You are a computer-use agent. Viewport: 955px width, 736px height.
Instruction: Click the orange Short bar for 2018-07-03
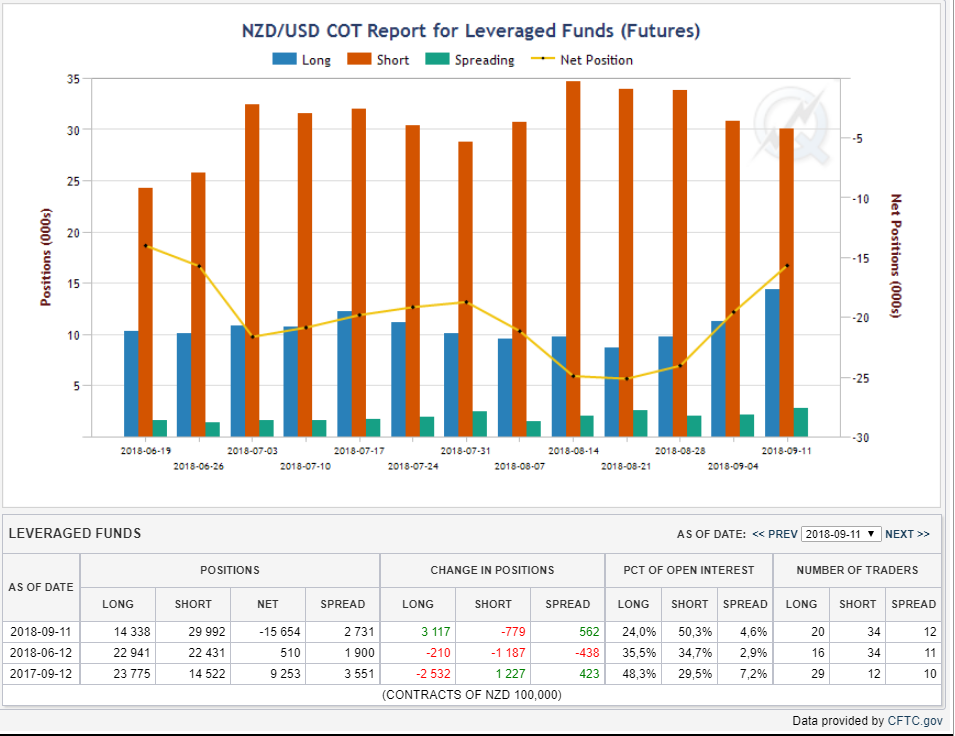click(x=252, y=271)
